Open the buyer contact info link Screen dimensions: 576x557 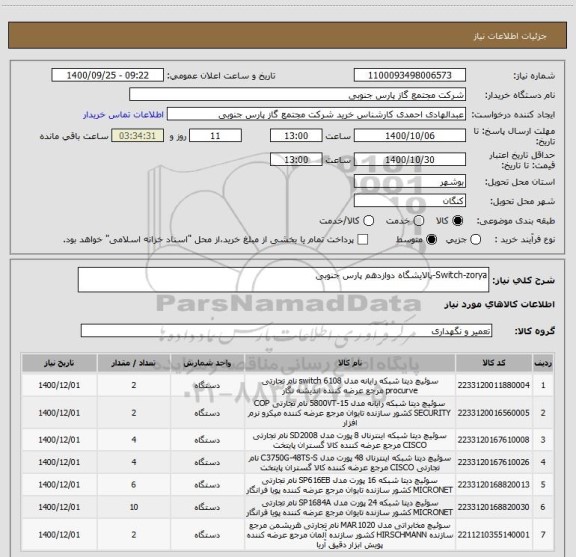(123, 115)
